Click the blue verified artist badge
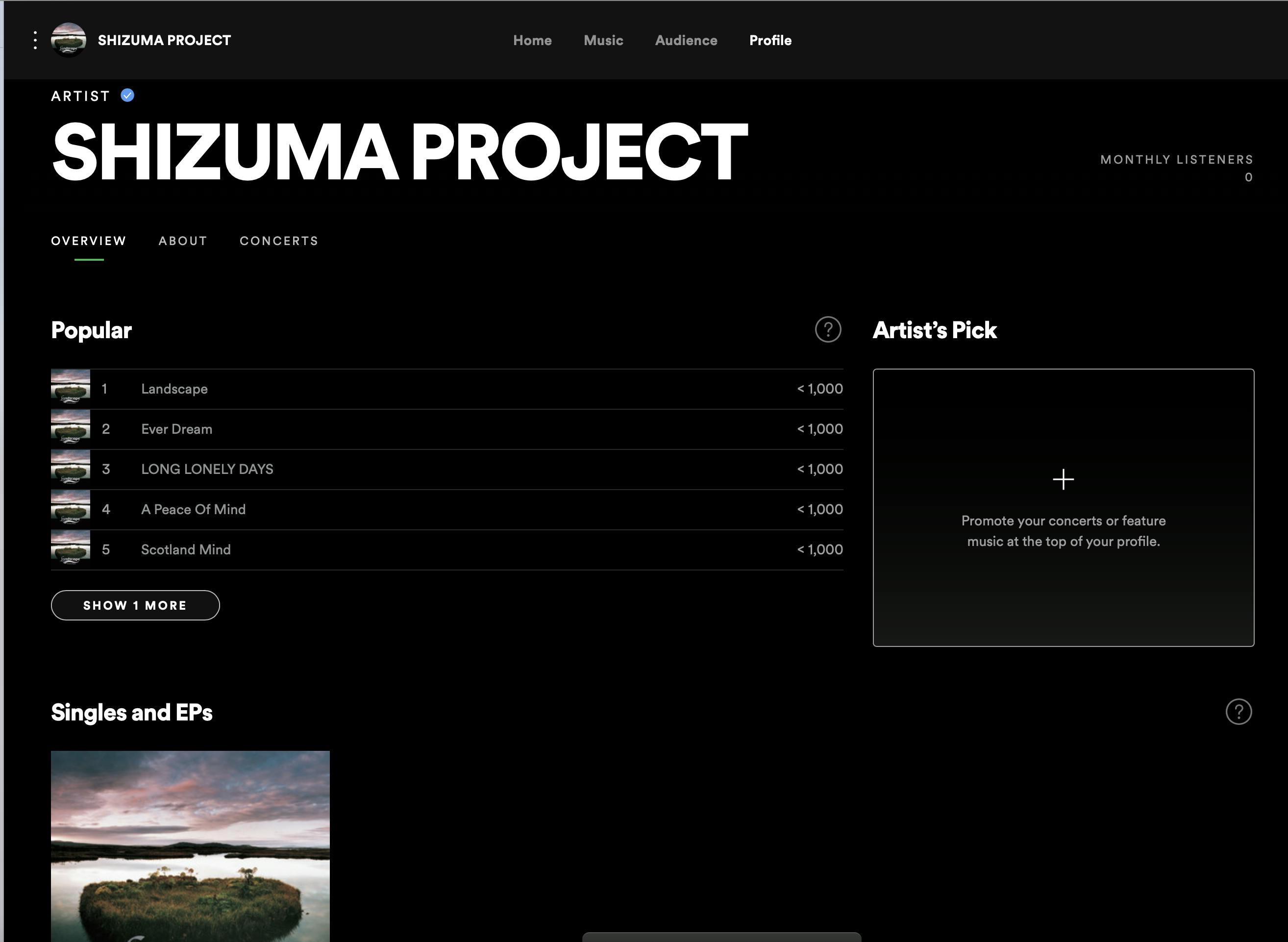 pyautogui.click(x=128, y=95)
